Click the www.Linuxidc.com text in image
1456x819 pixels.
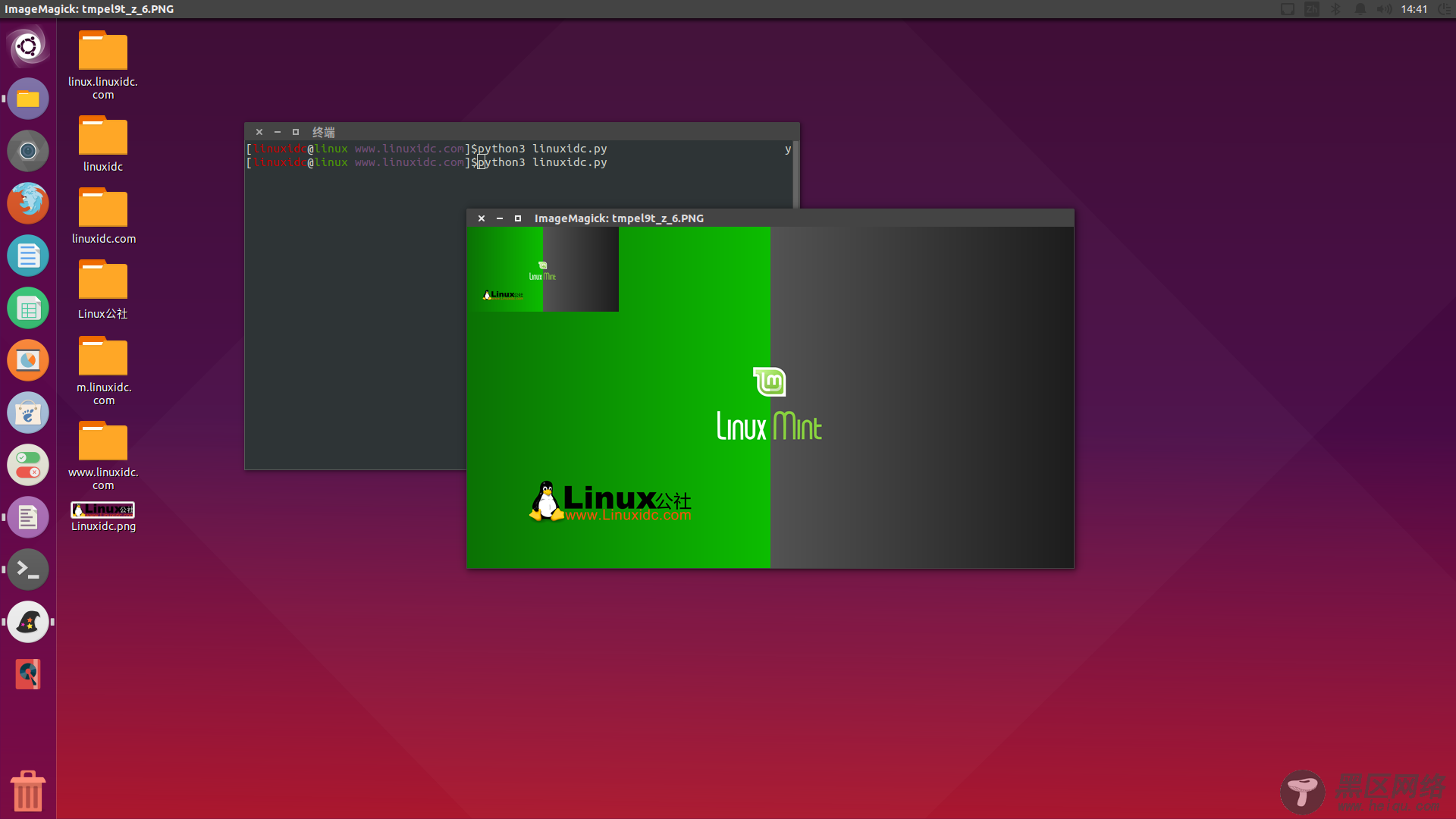pyautogui.click(x=628, y=516)
